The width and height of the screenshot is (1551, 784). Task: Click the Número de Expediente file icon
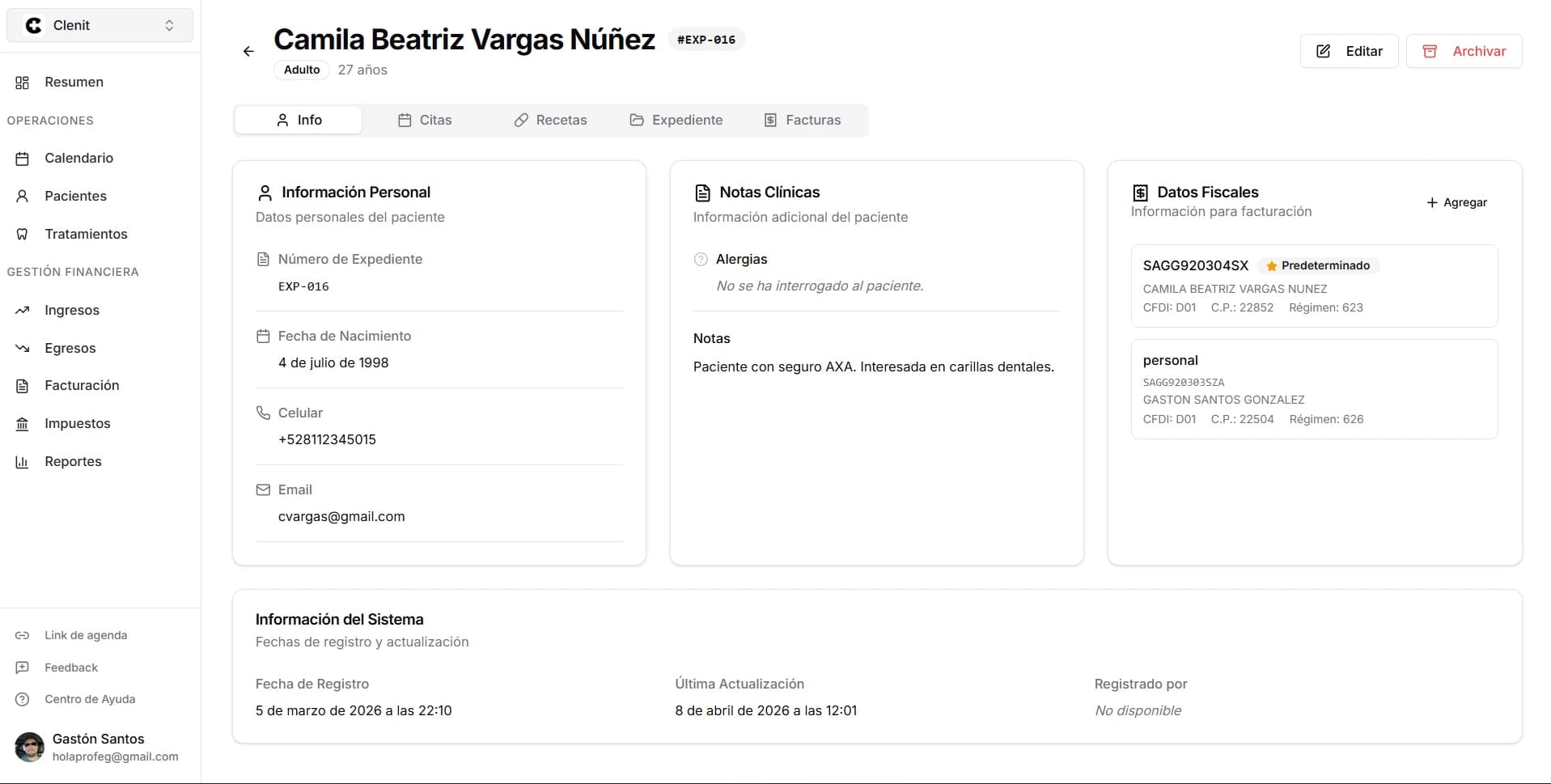263,259
